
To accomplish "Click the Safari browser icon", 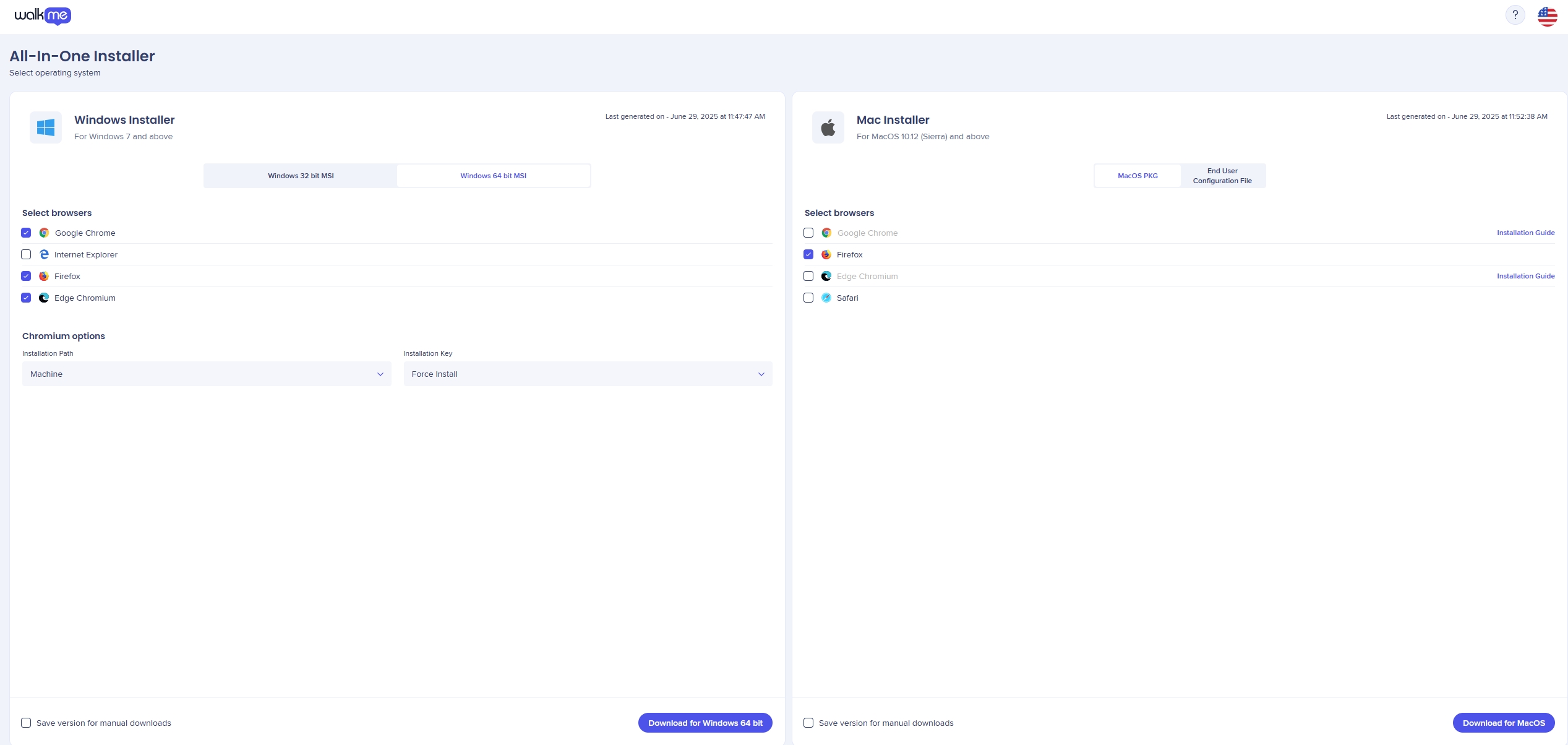I will click(x=826, y=298).
